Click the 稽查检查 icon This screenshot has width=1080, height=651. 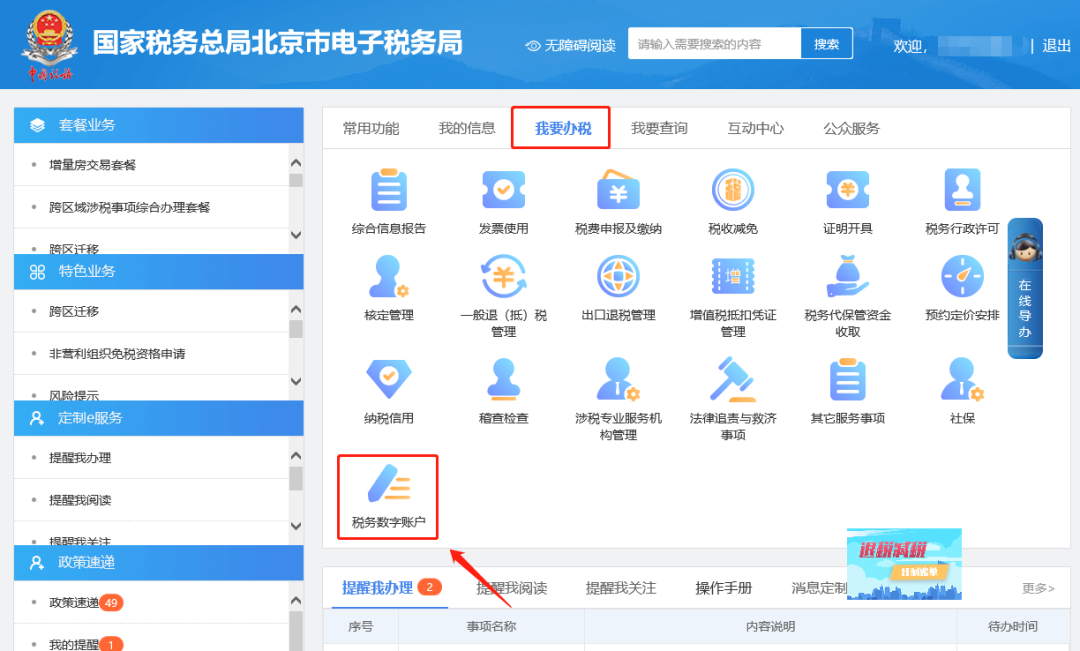click(x=503, y=380)
